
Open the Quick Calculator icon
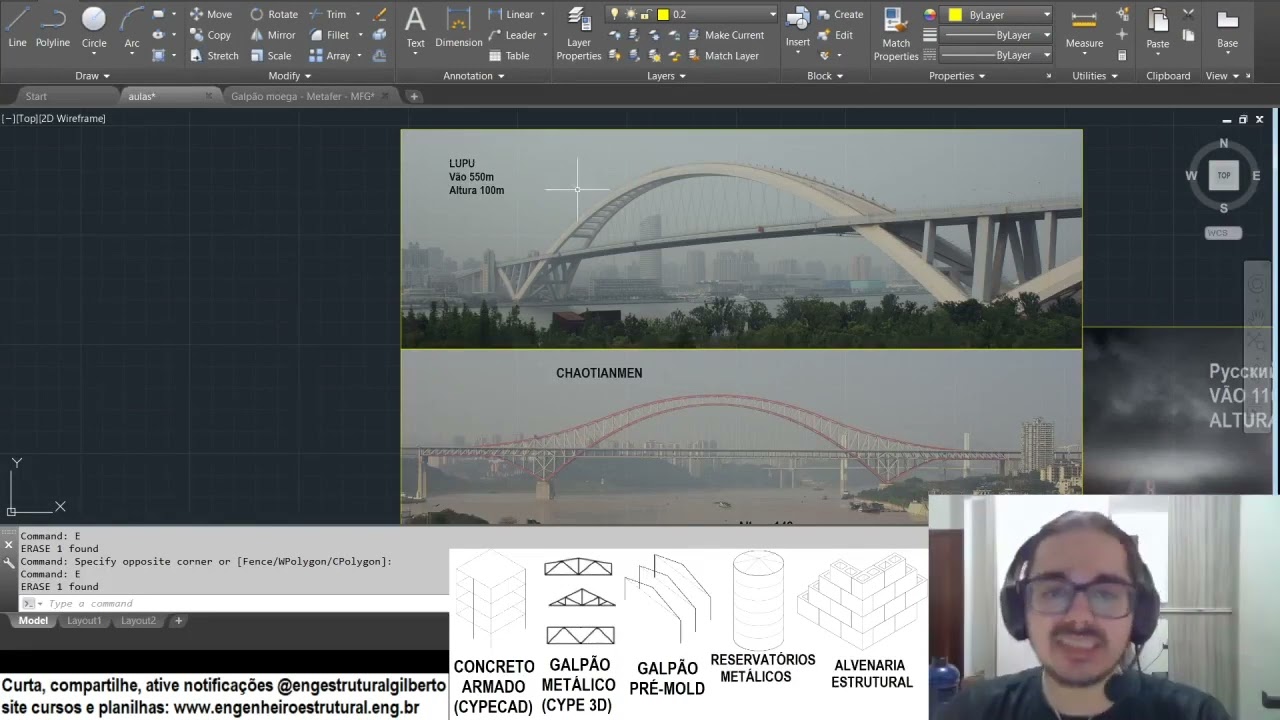tap(1122, 56)
